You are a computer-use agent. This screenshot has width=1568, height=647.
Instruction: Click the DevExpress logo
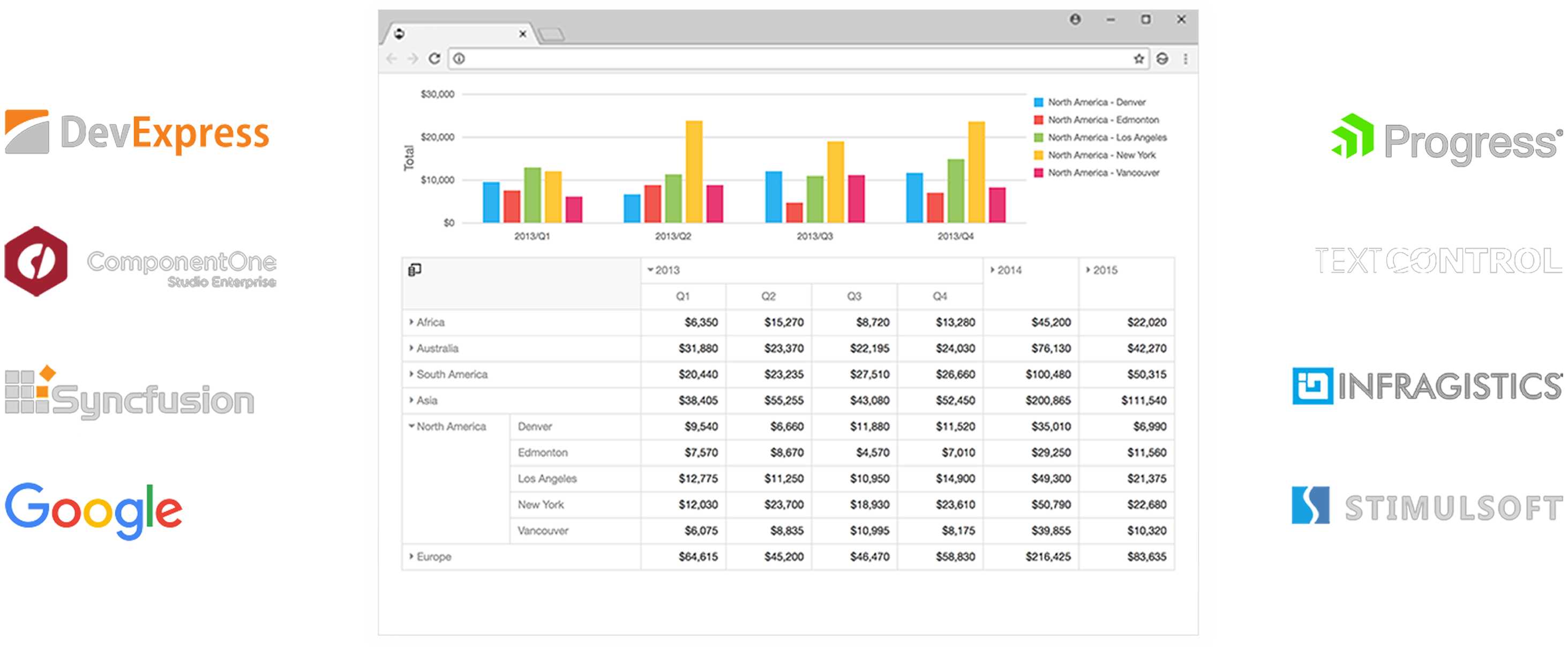point(137,132)
